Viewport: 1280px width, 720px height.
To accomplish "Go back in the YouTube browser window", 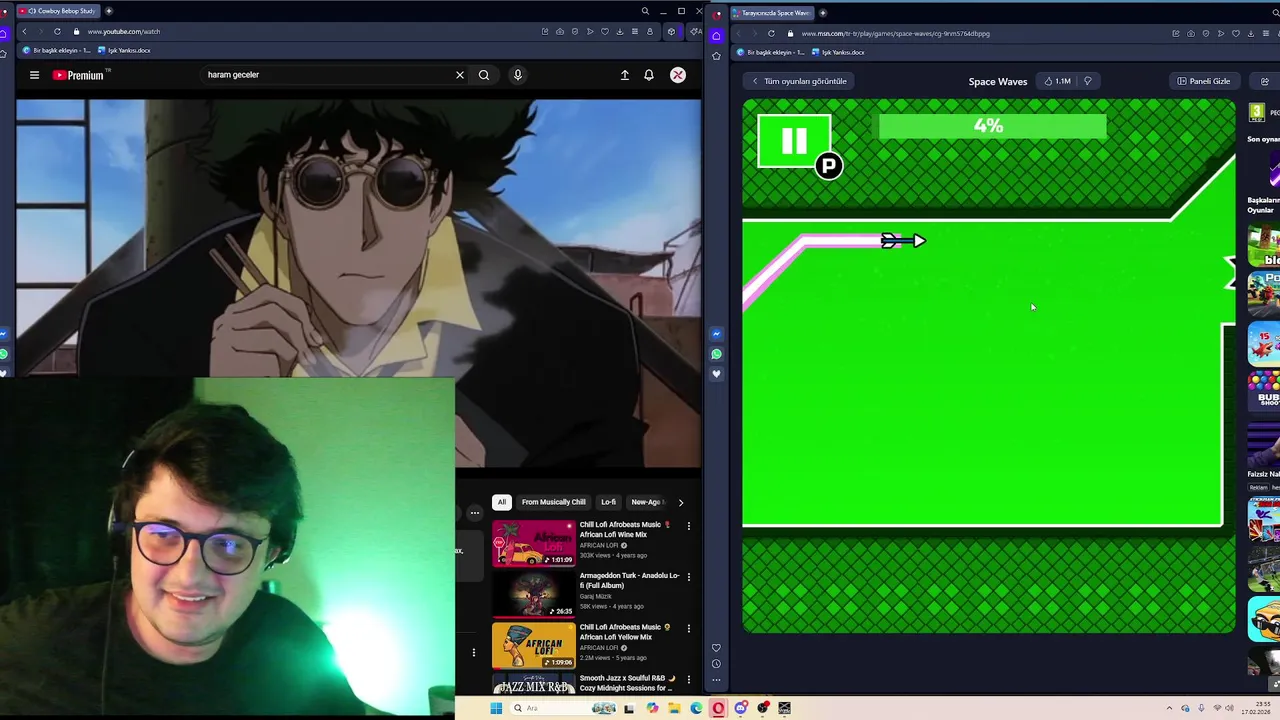I will (24, 31).
